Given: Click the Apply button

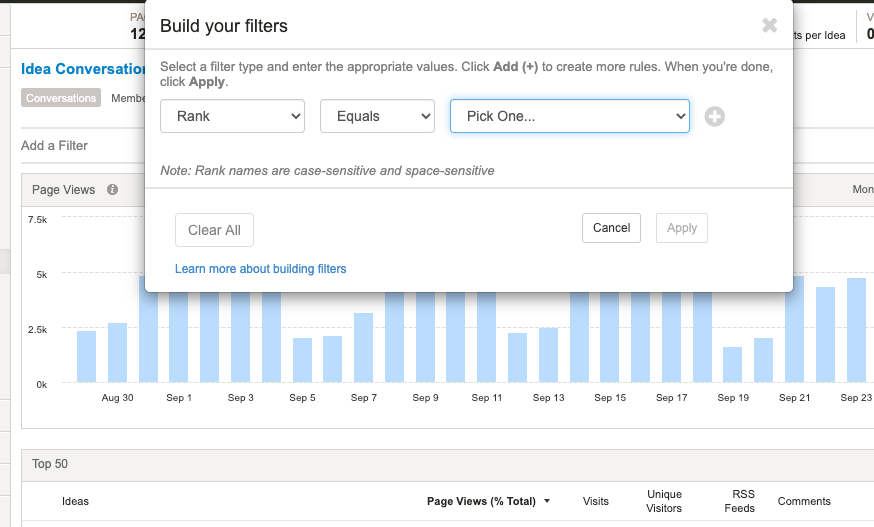Looking at the screenshot, I should click(681, 228).
